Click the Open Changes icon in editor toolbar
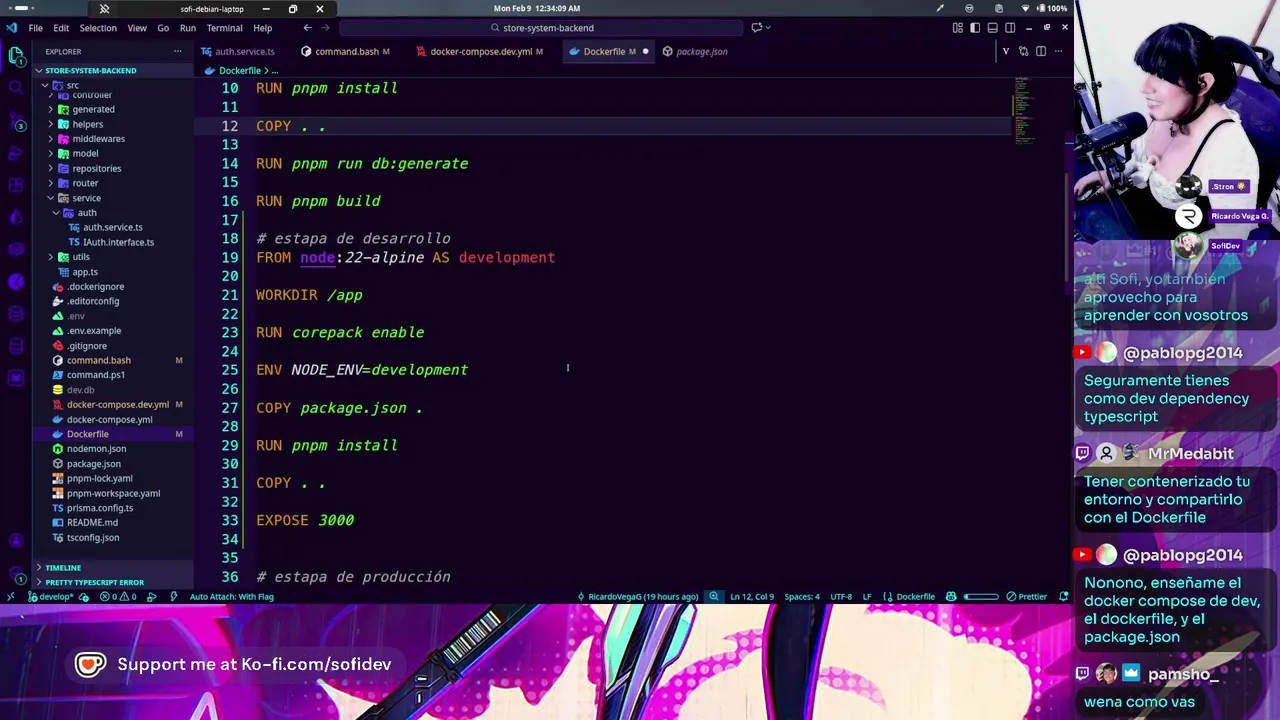 click(x=1023, y=51)
